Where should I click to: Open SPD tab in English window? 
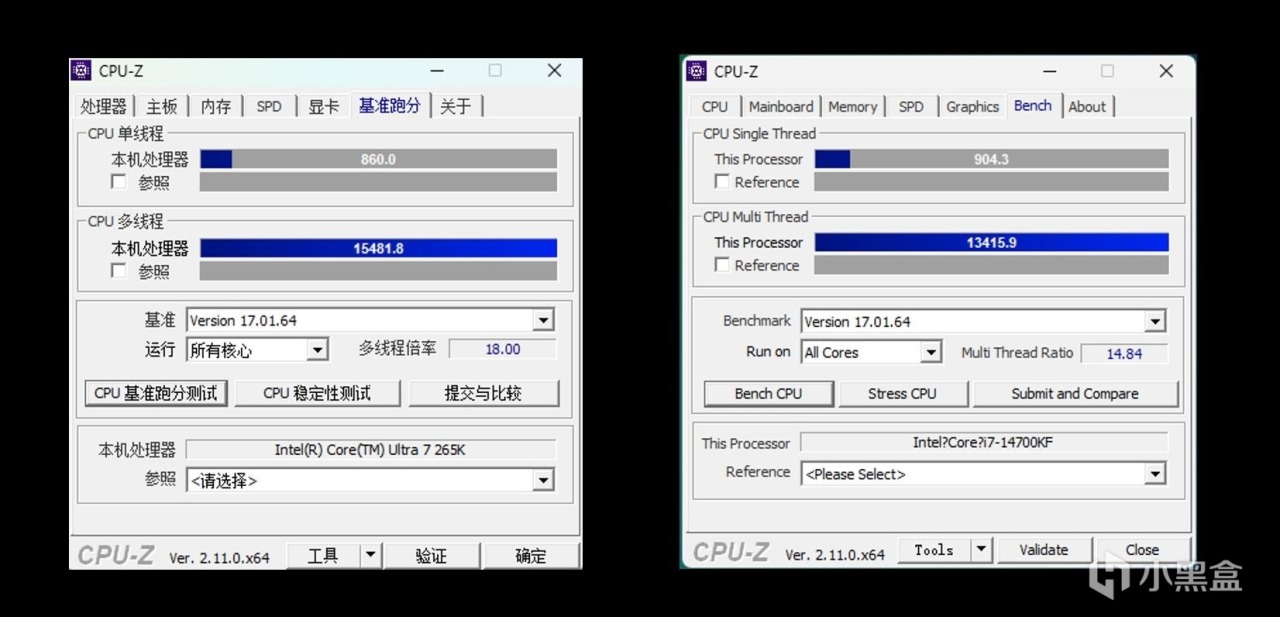pyautogui.click(x=911, y=107)
